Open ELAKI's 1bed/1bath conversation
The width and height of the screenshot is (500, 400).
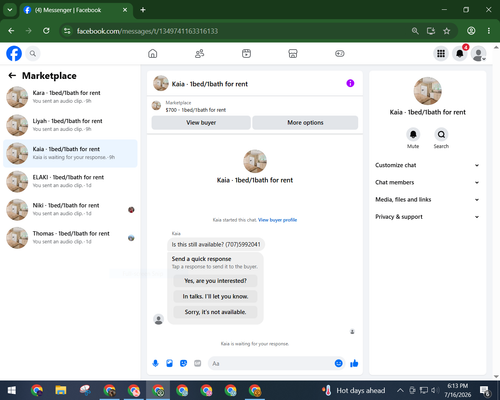[x=70, y=181]
